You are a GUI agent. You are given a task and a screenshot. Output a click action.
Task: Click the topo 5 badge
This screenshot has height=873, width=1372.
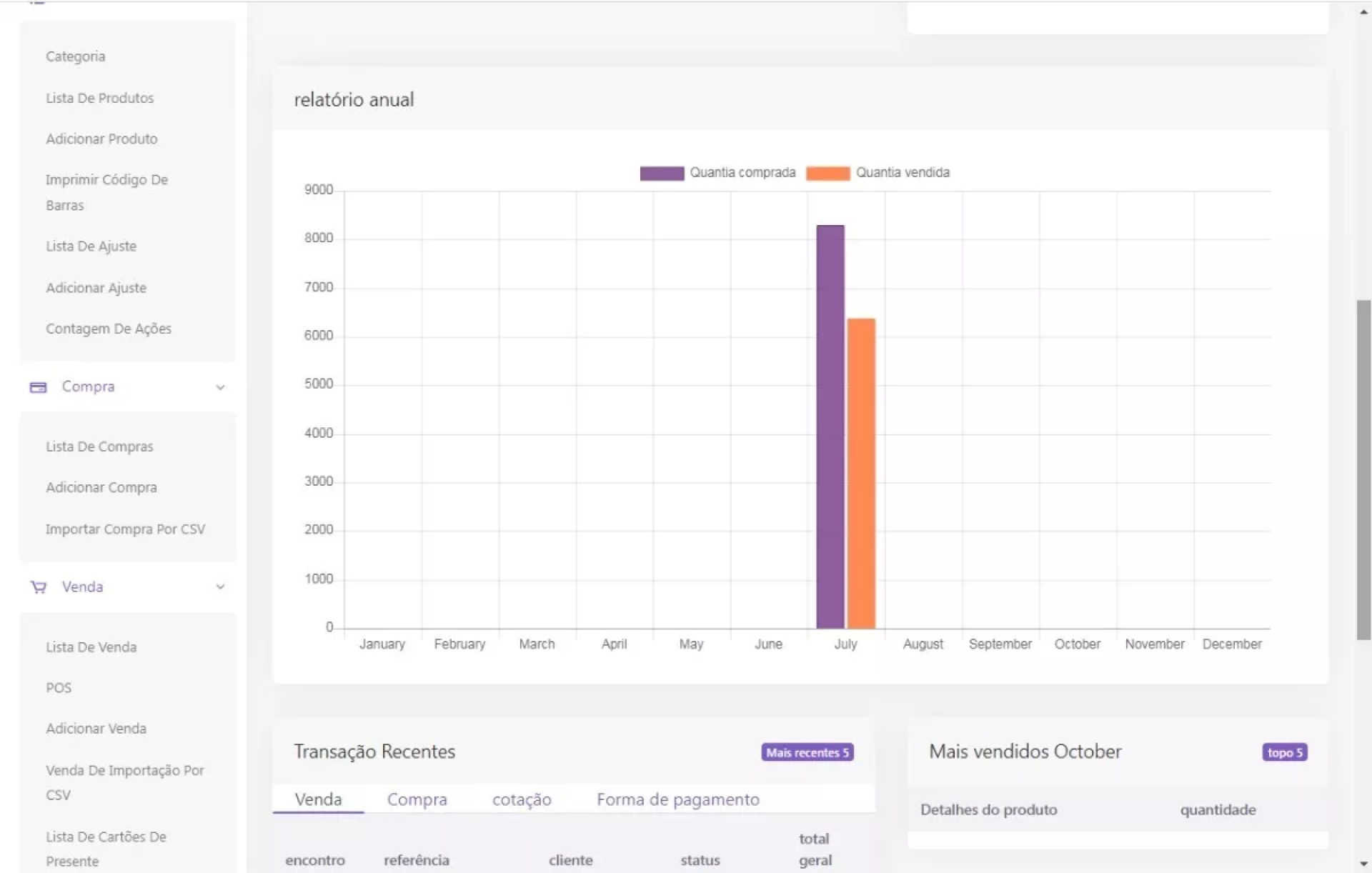coord(1284,752)
